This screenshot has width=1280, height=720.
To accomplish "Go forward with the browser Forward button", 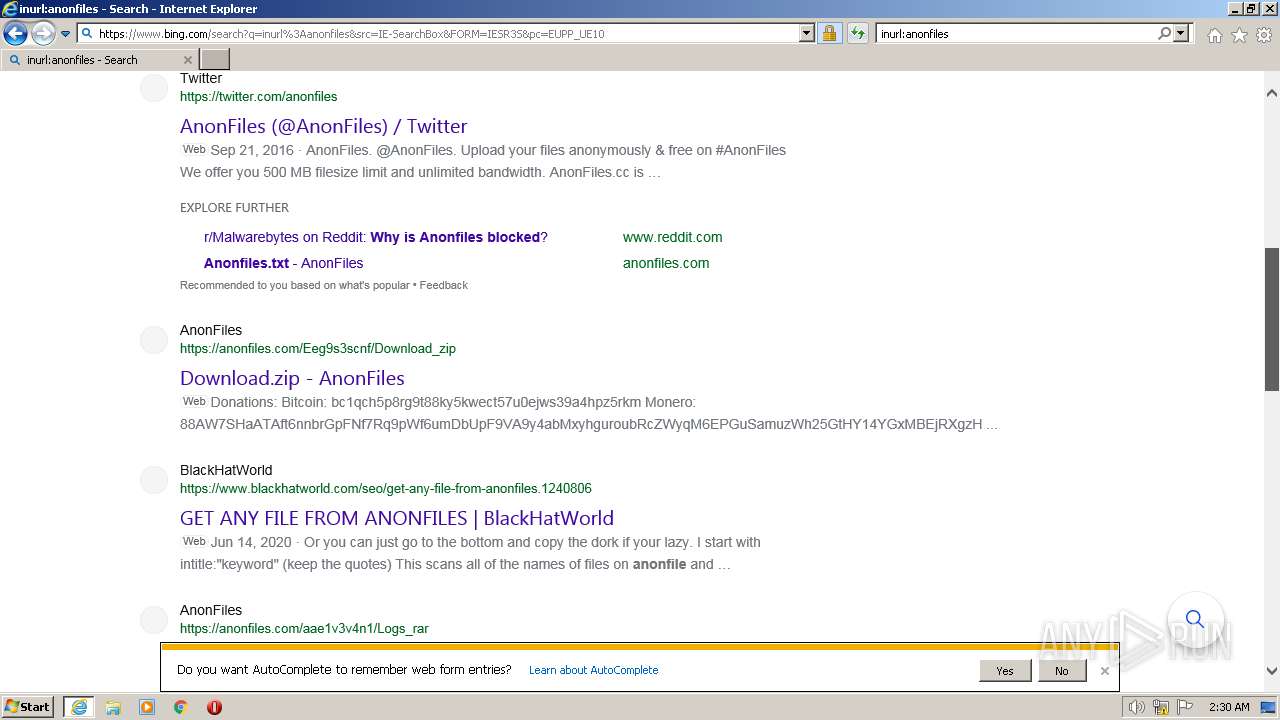I will [x=43, y=34].
